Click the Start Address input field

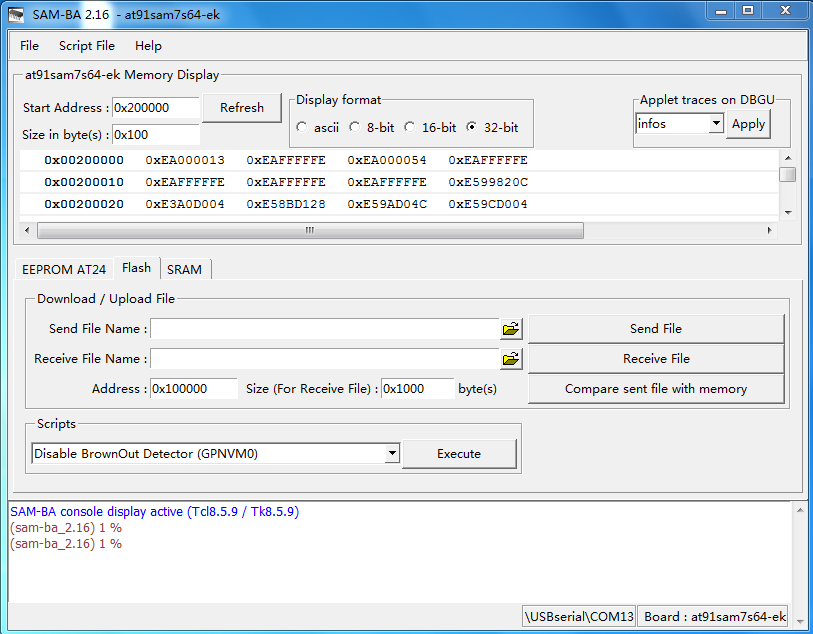156,108
